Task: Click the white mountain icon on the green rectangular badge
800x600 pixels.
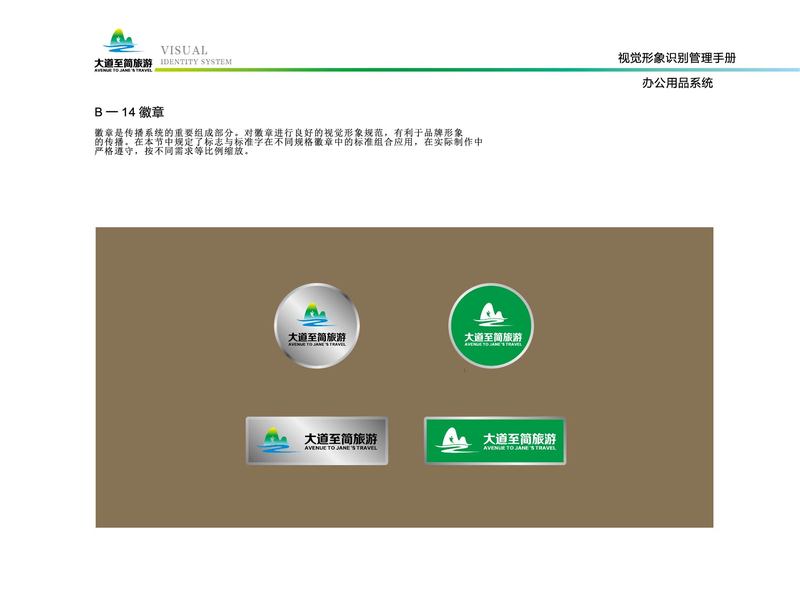Action: point(456,440)
